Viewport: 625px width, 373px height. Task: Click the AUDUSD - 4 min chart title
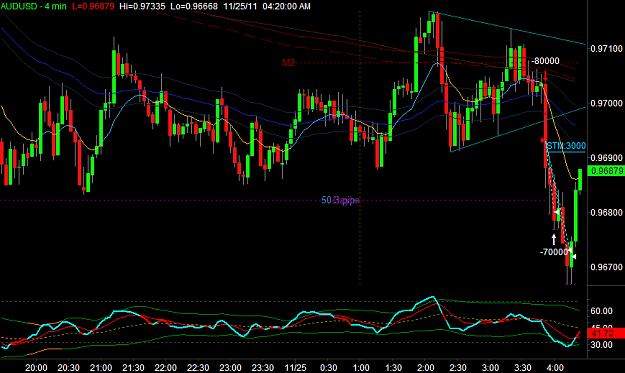33,6
